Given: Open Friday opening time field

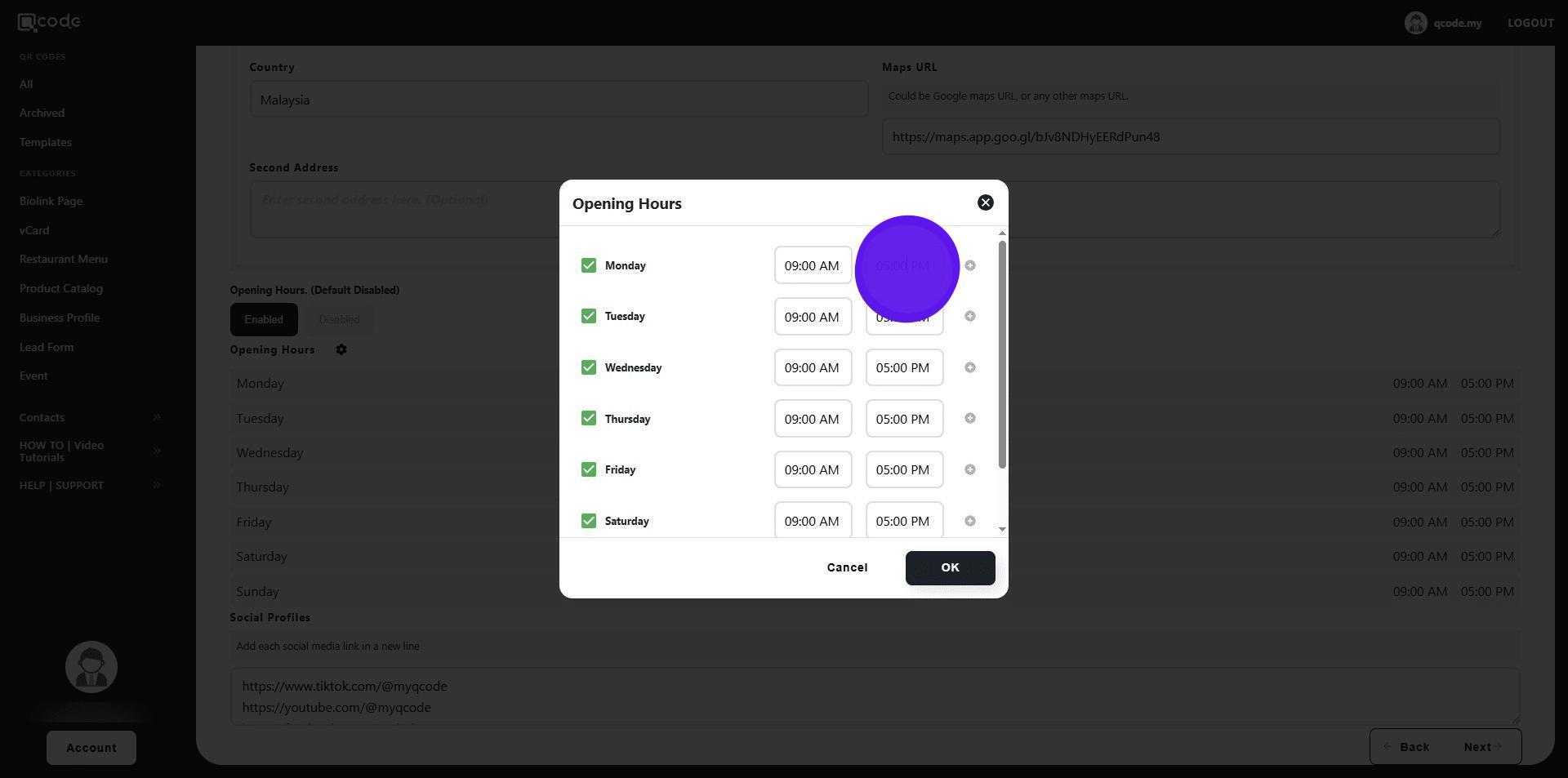Looking at the screenshot, I should (x=813, y=469).
